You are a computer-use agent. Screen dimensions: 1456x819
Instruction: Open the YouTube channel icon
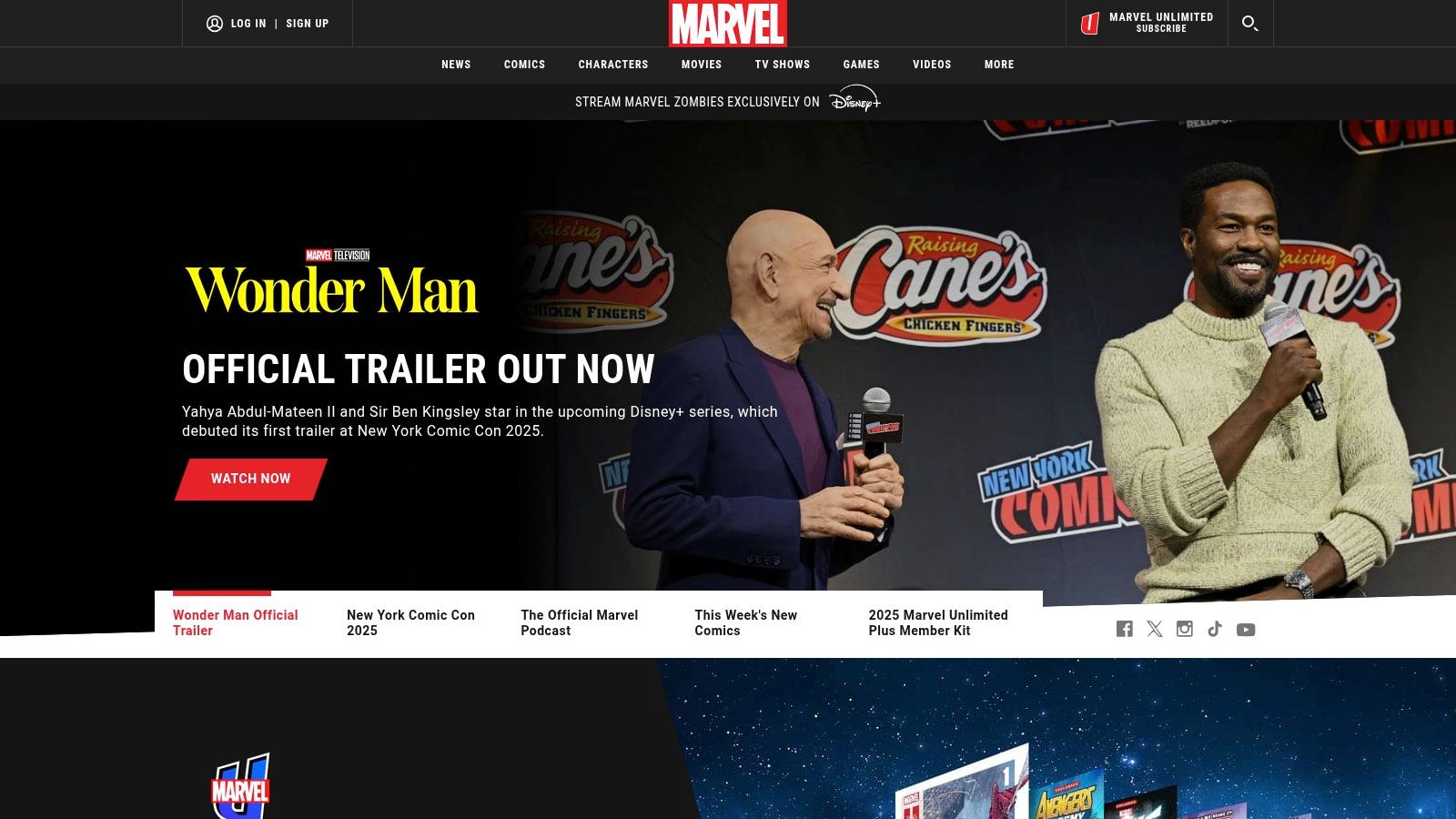coord(1246,629)
